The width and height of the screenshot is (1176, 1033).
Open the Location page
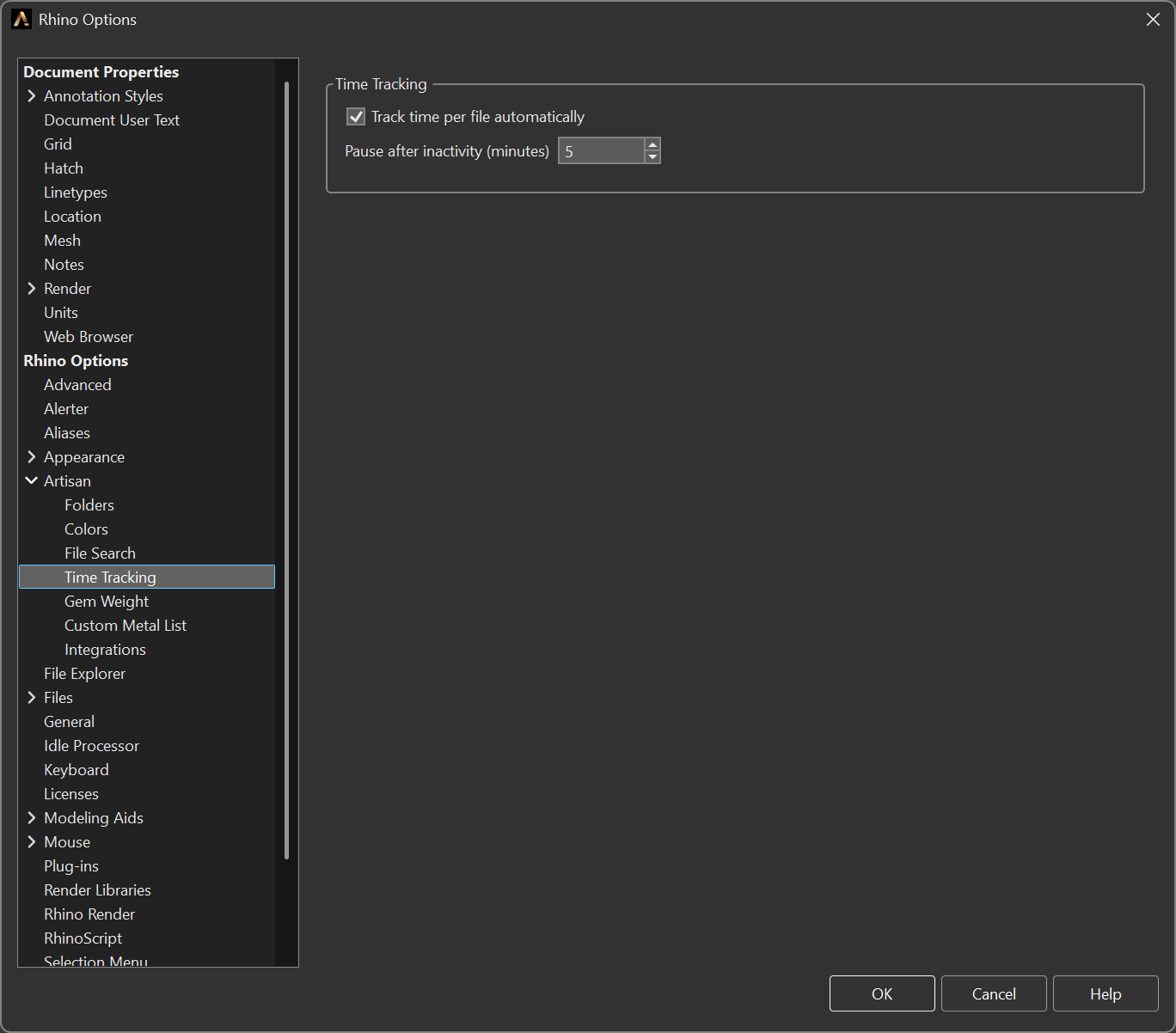pyautogui.click(x=72, y=217)
